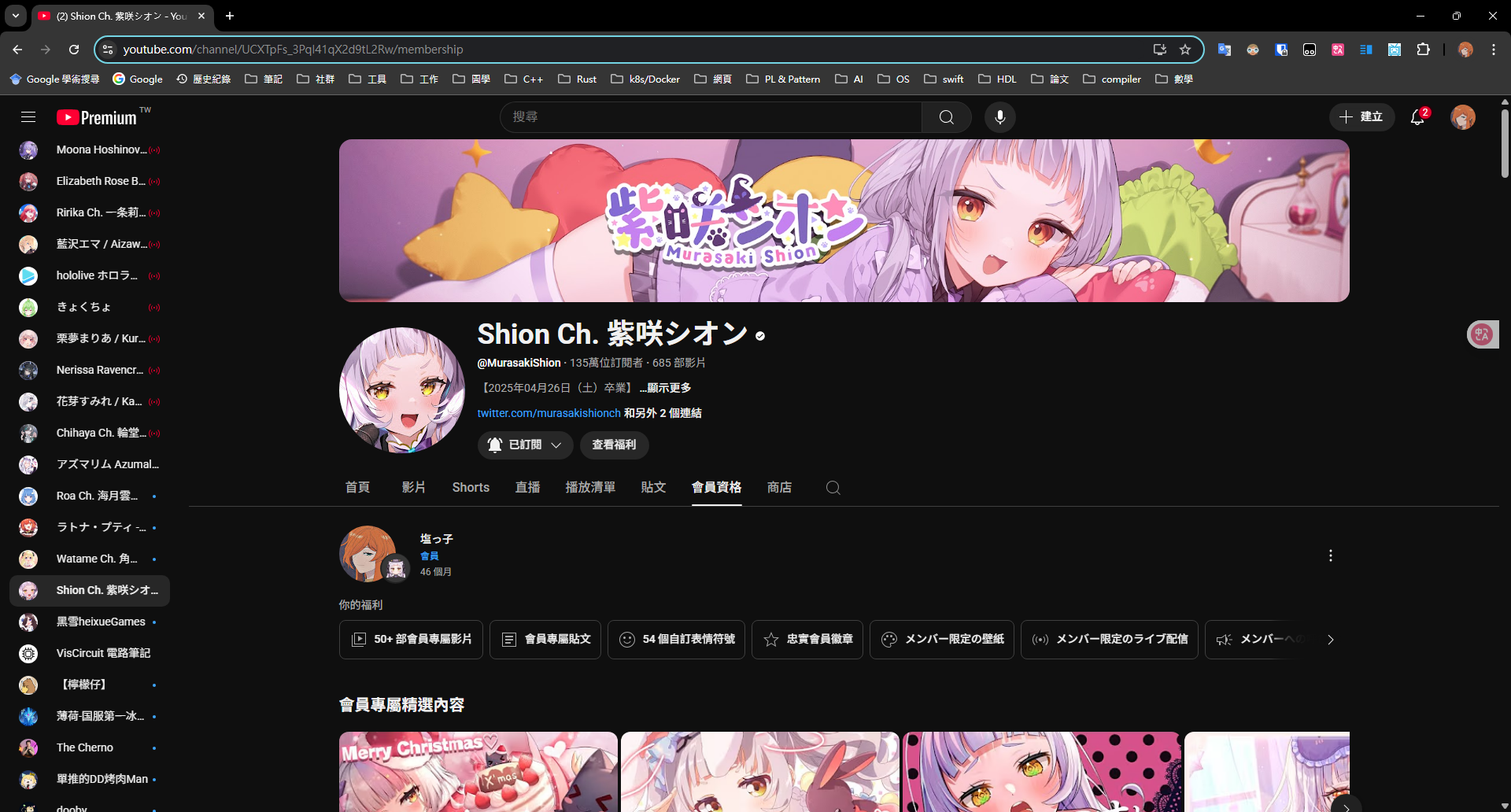Open Elizabeth Rose subscription in sidebar
The width and height of the screenshot is (1511, 812).
point(89,181)
